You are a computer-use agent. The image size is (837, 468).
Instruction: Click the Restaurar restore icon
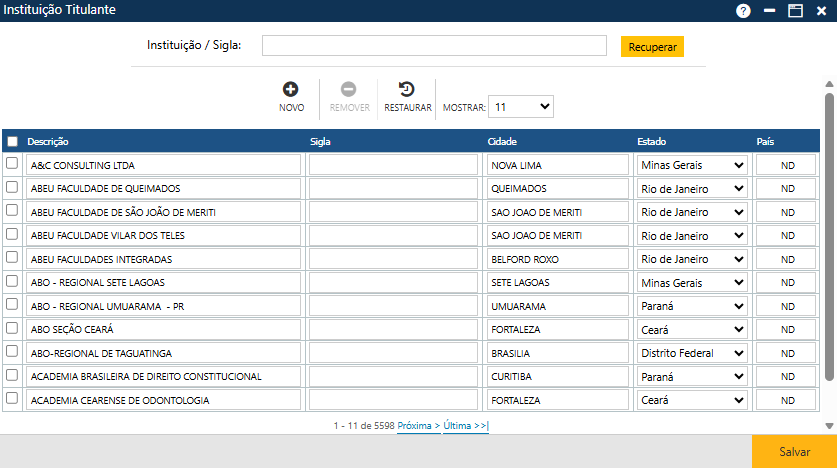[407, 90]
